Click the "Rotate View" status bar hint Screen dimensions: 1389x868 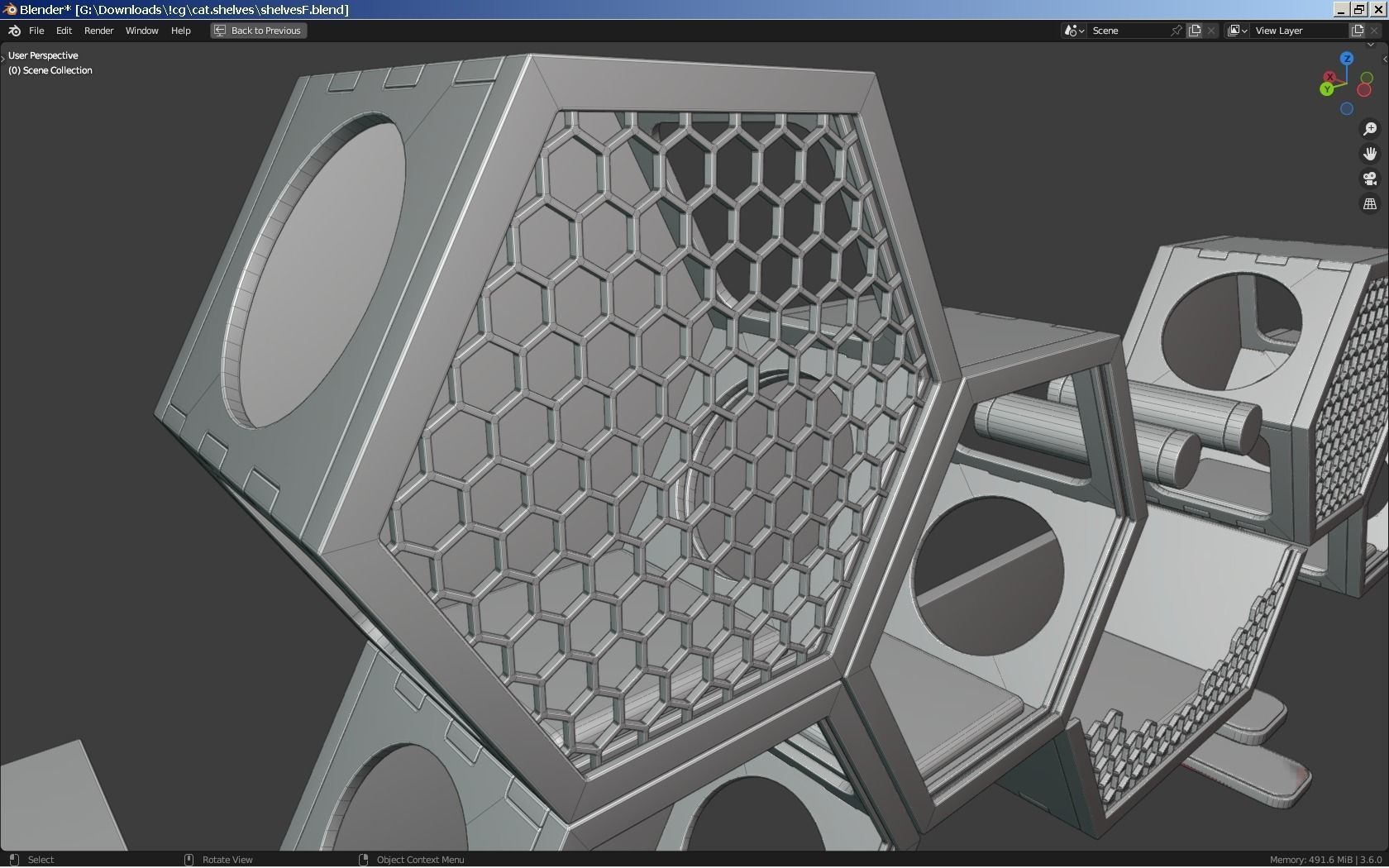coord(227,860)
